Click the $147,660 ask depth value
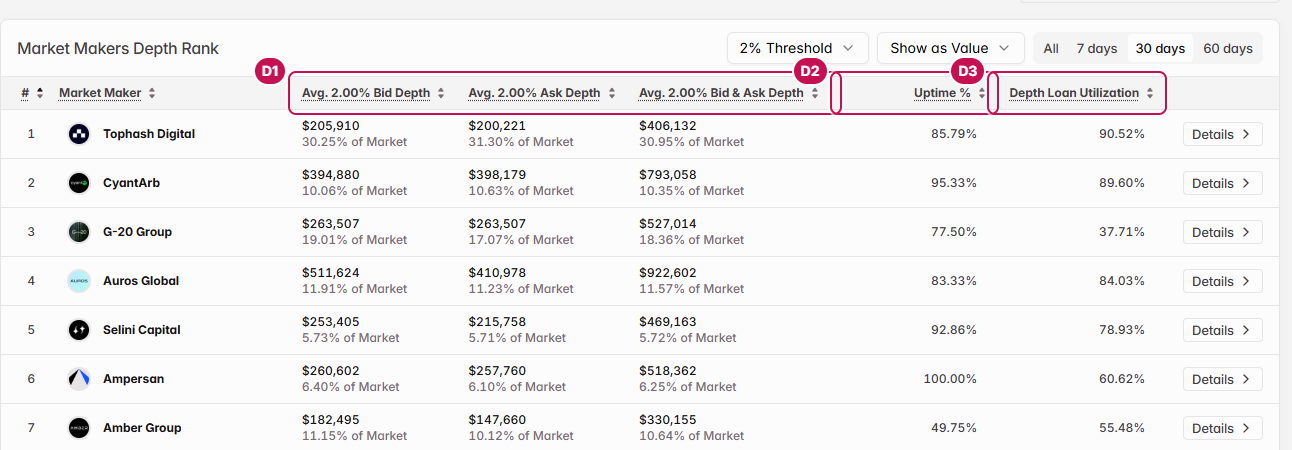The height and width of the screenshot is (450, 1292). coord(497,420)
